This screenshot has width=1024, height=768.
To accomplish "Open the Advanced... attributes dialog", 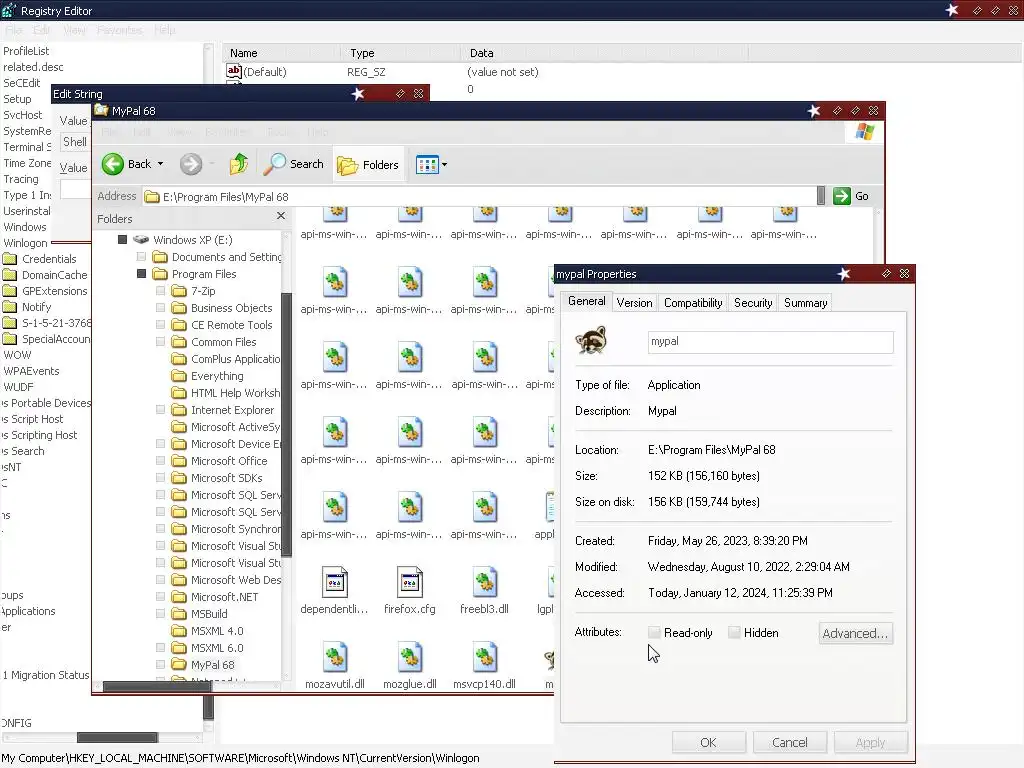I will pyautogui.click(x=856, y=633).
